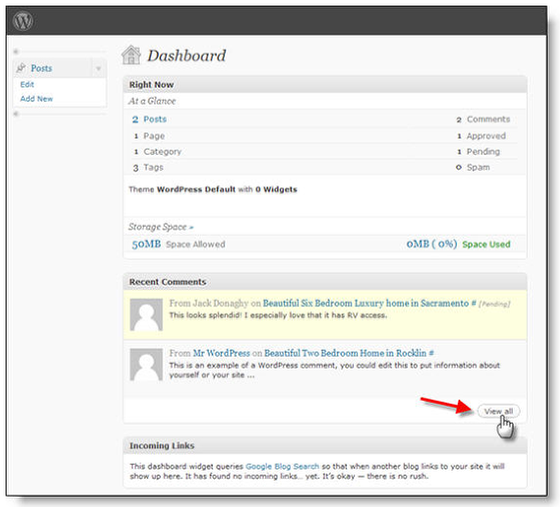Open the 2 Posts count link
This screenshot has height=507, width=560.
tap(135, 119)
